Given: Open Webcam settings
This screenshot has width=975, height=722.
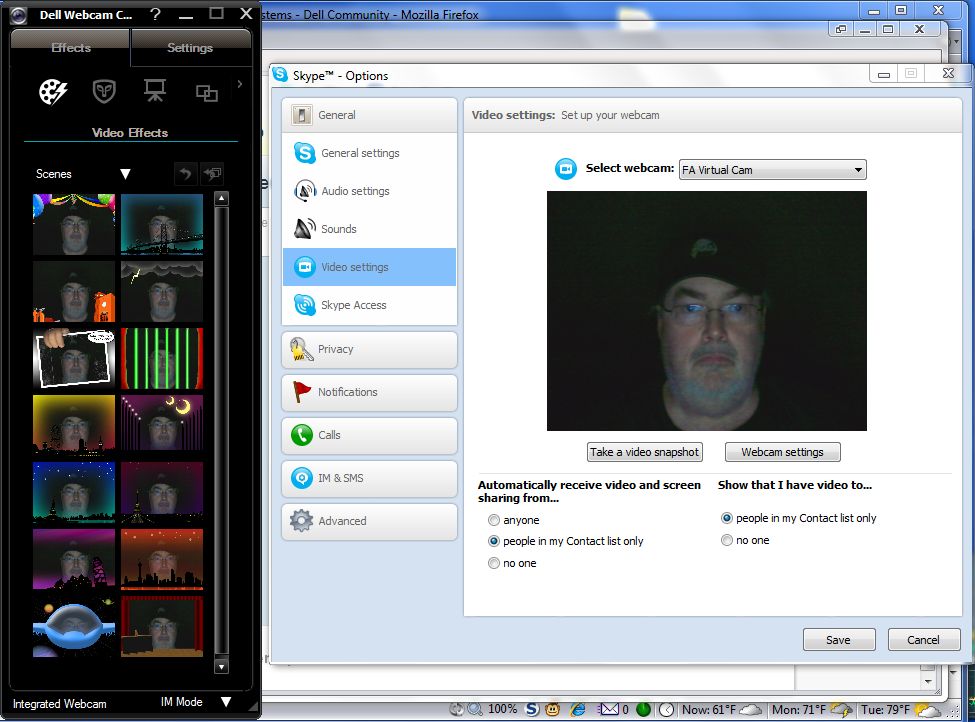Looking at the screenshot, I should coord(782,452).
